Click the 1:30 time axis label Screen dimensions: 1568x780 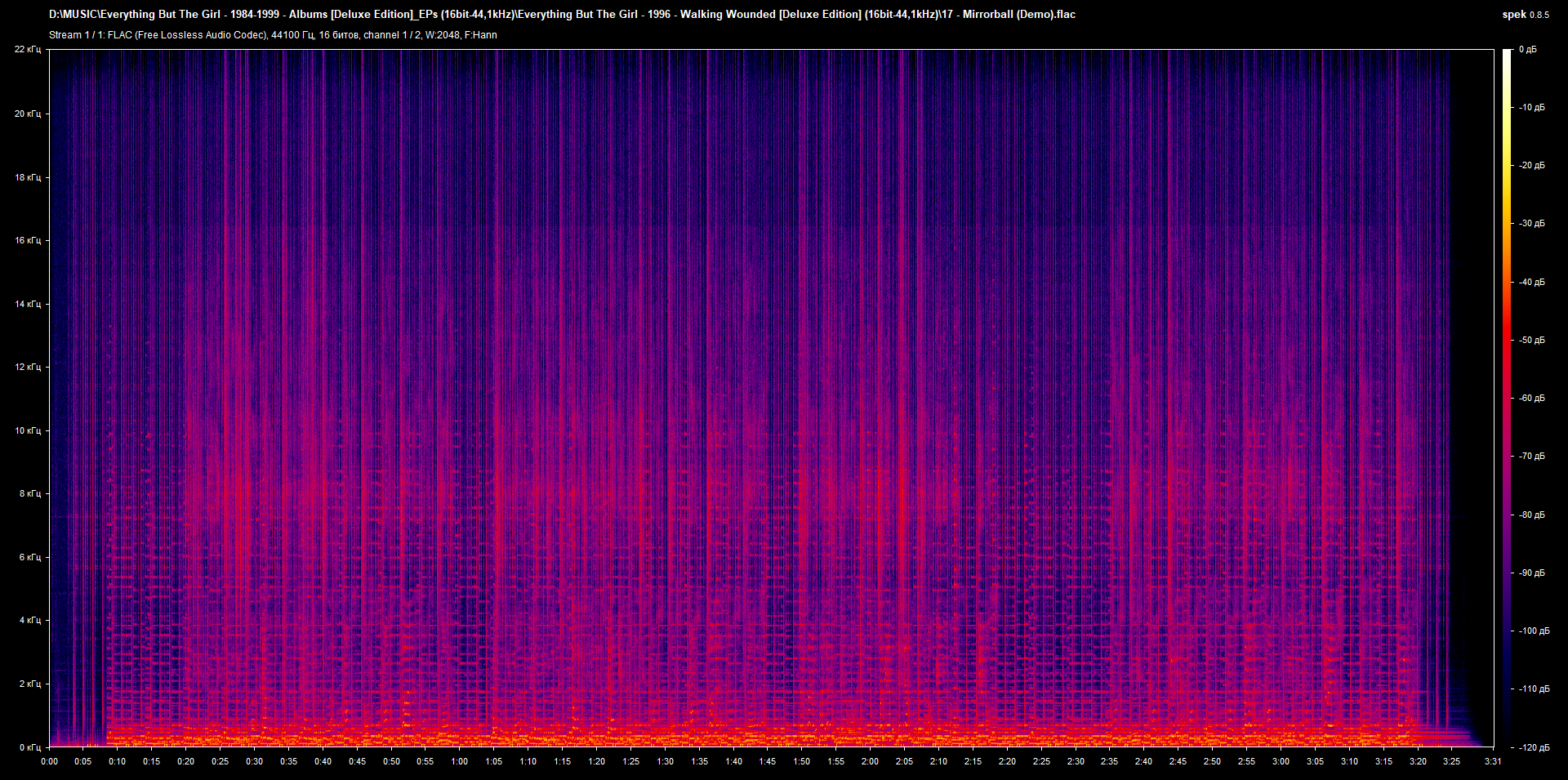click(666, 762)
